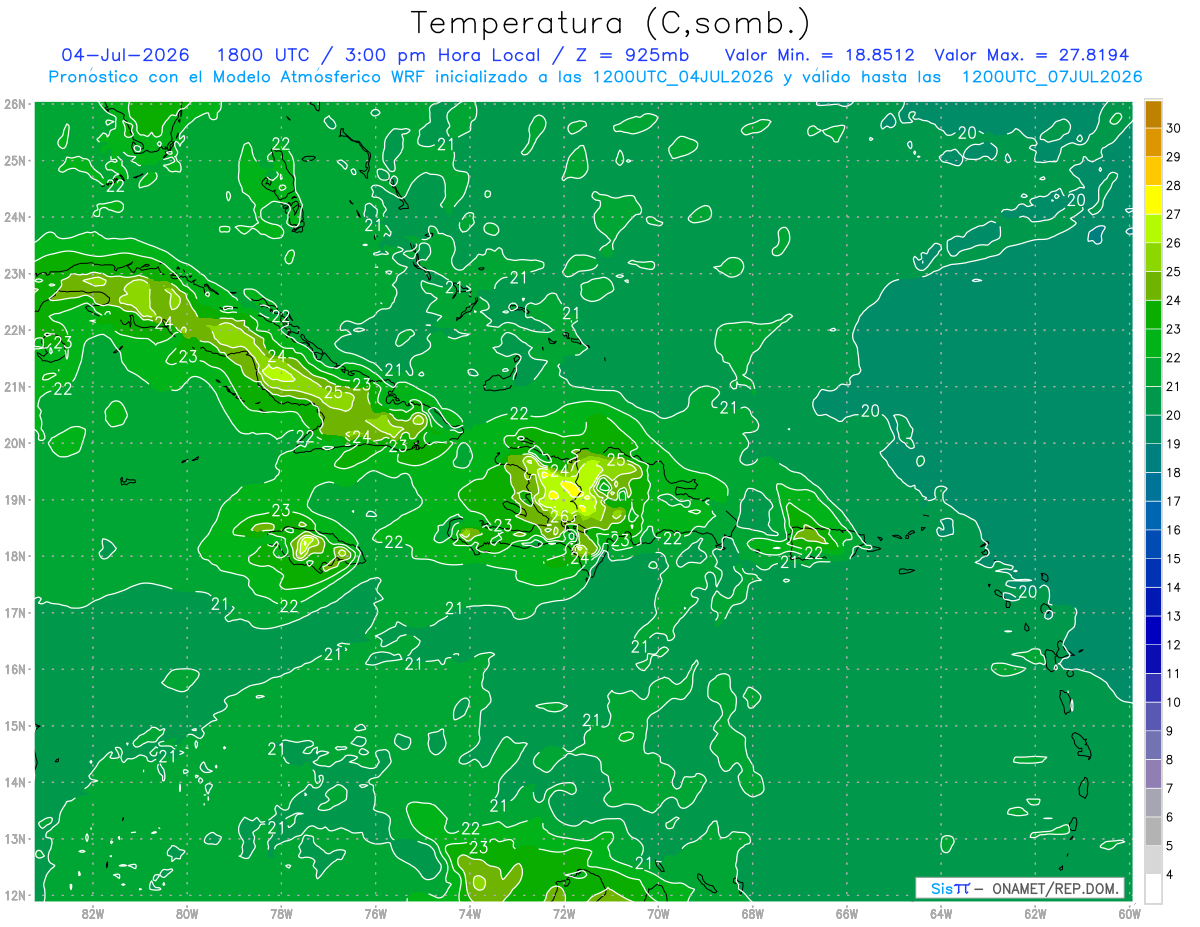
Task: Click 'Pronóstico con el Modelo Atmósferico WRF' text
Action: pos(238,77)
